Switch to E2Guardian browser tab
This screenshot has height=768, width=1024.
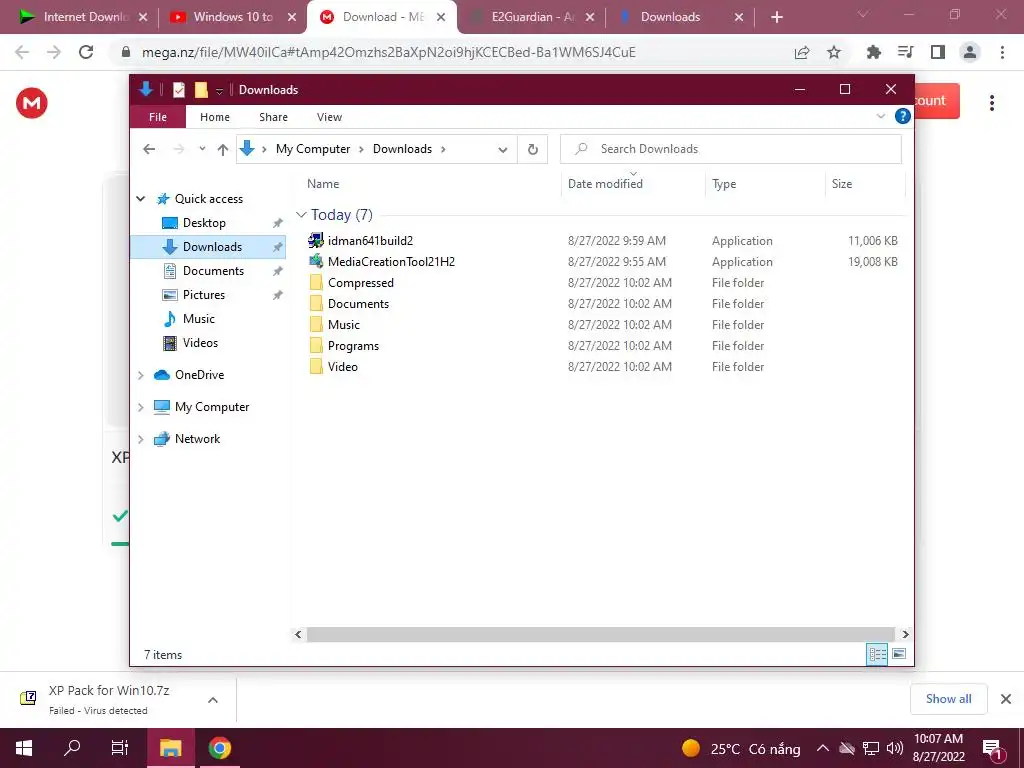click(x=532, y=17)
